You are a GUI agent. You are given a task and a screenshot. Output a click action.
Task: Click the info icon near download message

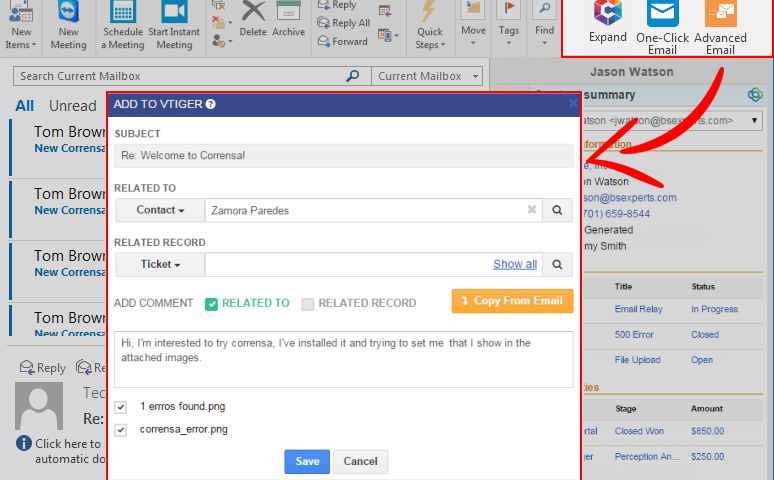24,443
